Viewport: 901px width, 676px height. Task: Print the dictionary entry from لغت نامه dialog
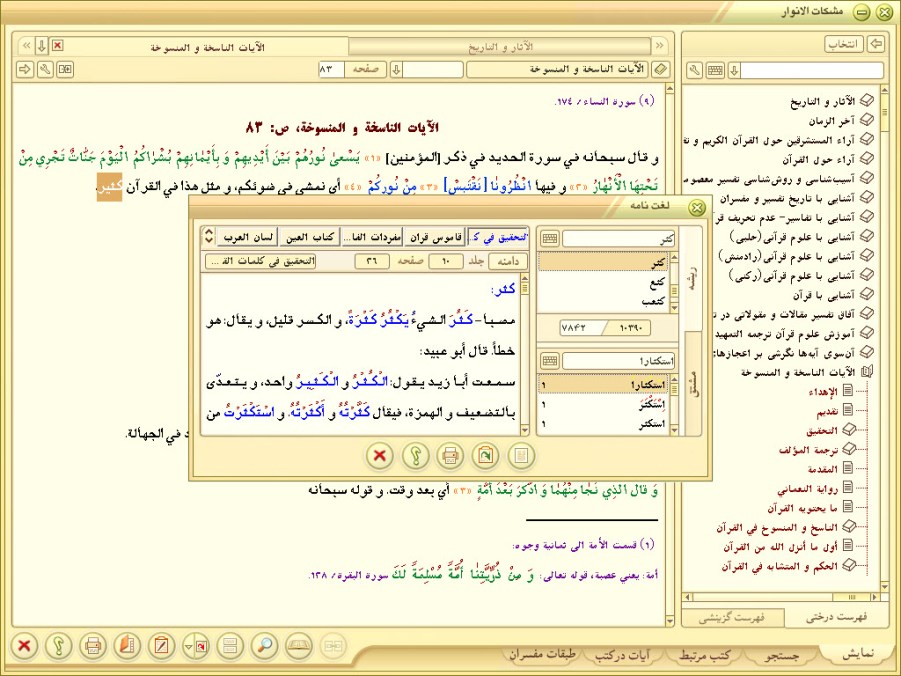pos(450,456)
